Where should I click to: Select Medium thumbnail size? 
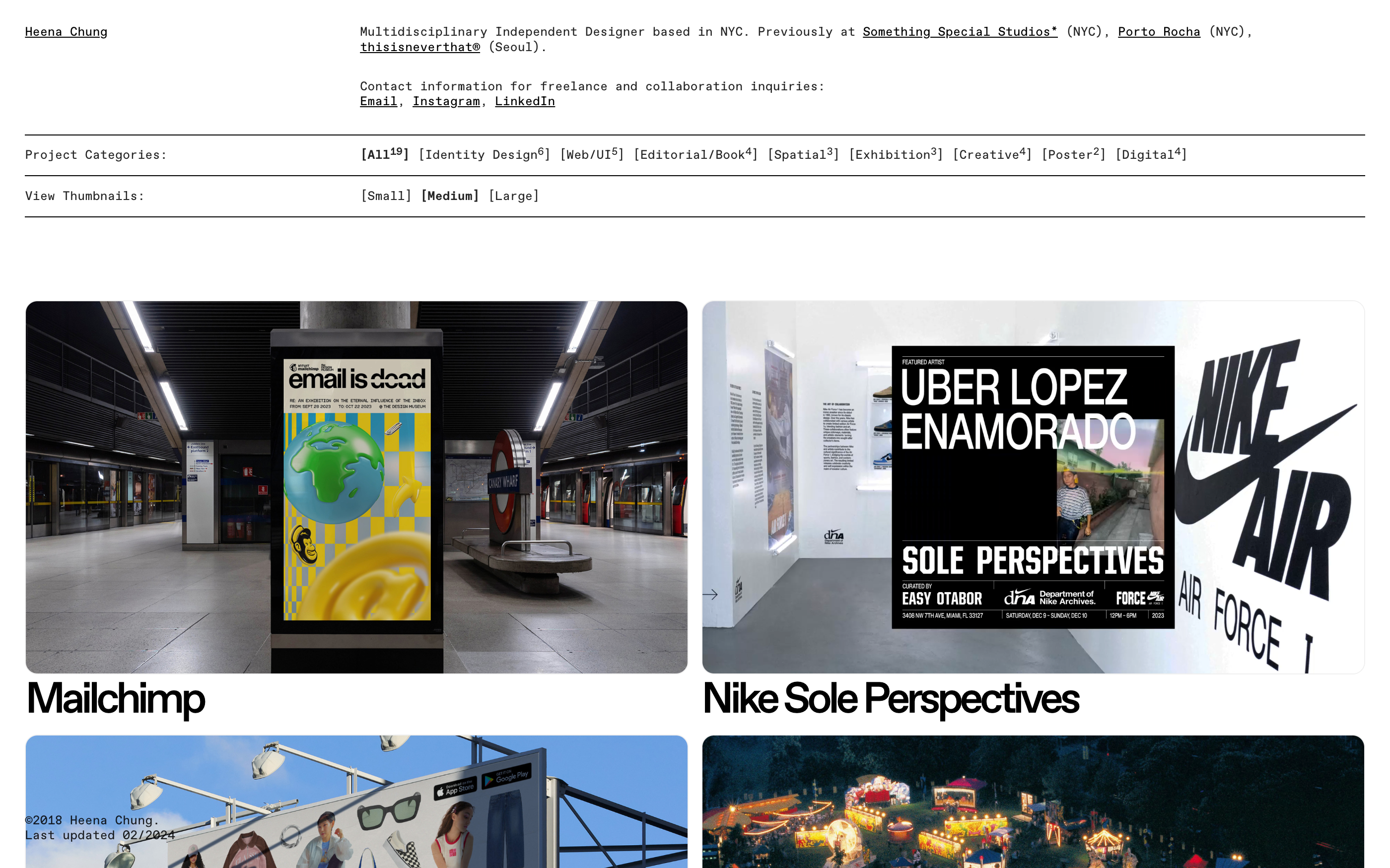tap(450, 196)
